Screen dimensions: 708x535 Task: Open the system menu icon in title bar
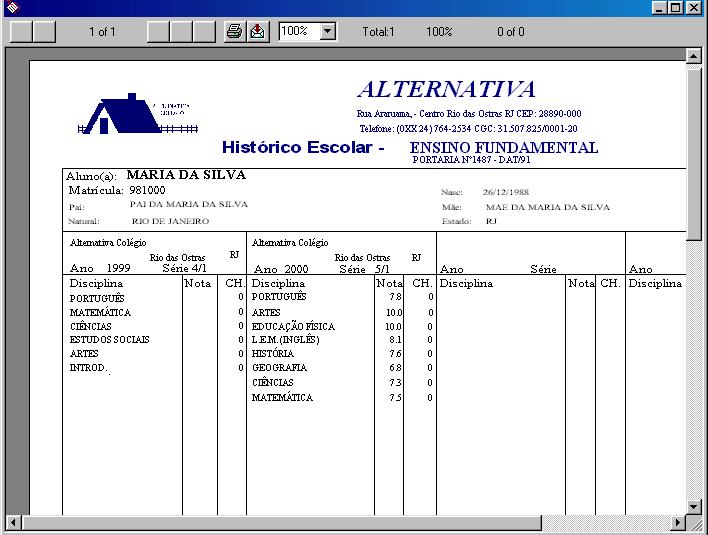pos(11,8)
